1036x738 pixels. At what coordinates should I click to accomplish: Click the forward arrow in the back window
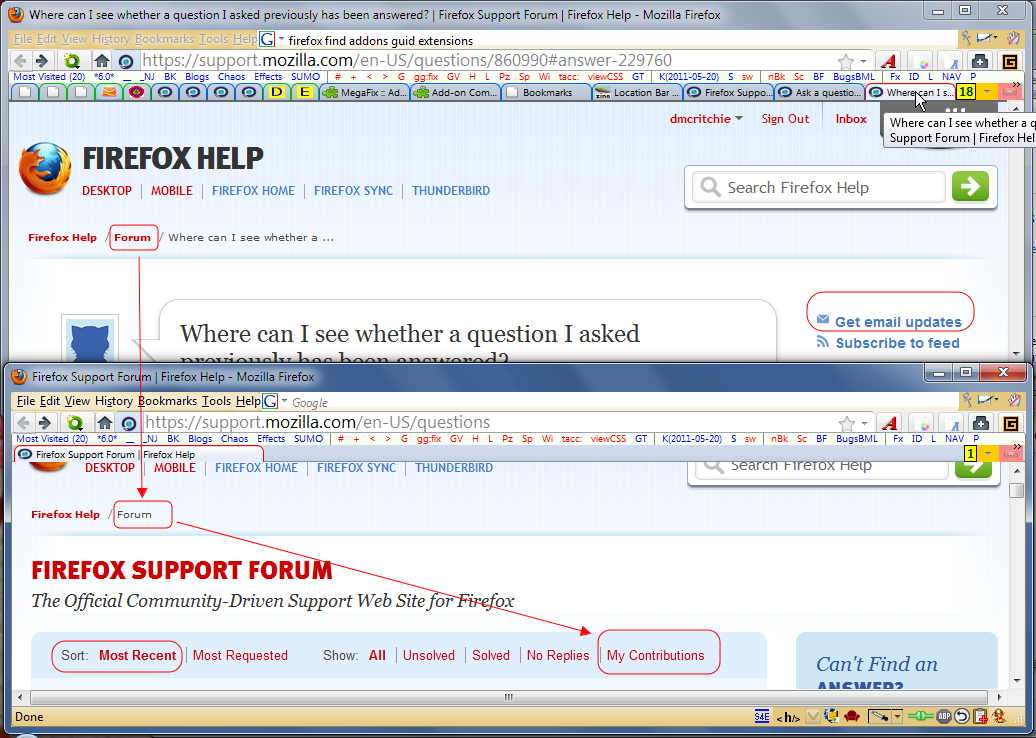tap(42, 61)
